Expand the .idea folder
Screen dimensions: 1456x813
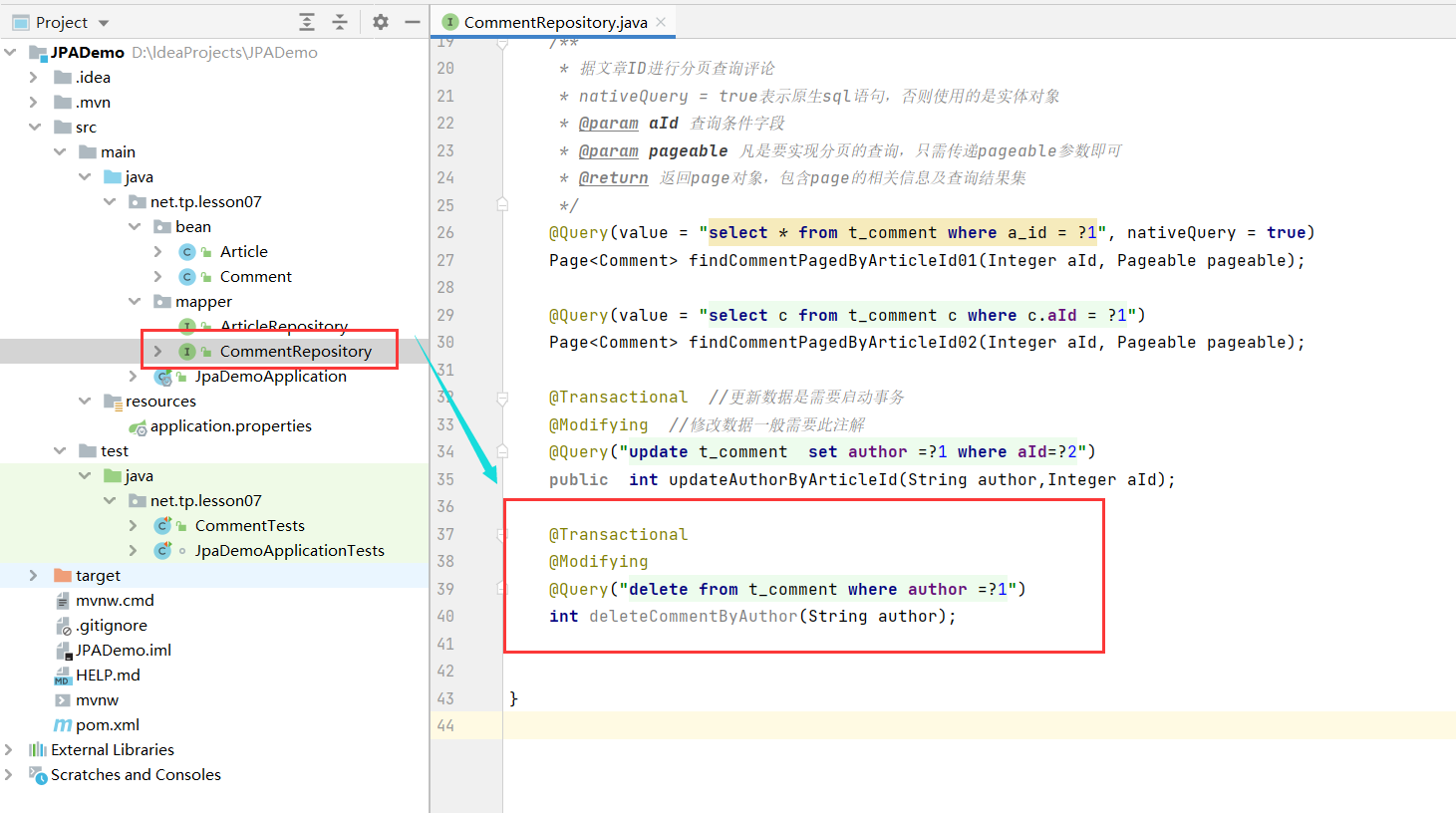pyautogui.click(x=34, y=77)
